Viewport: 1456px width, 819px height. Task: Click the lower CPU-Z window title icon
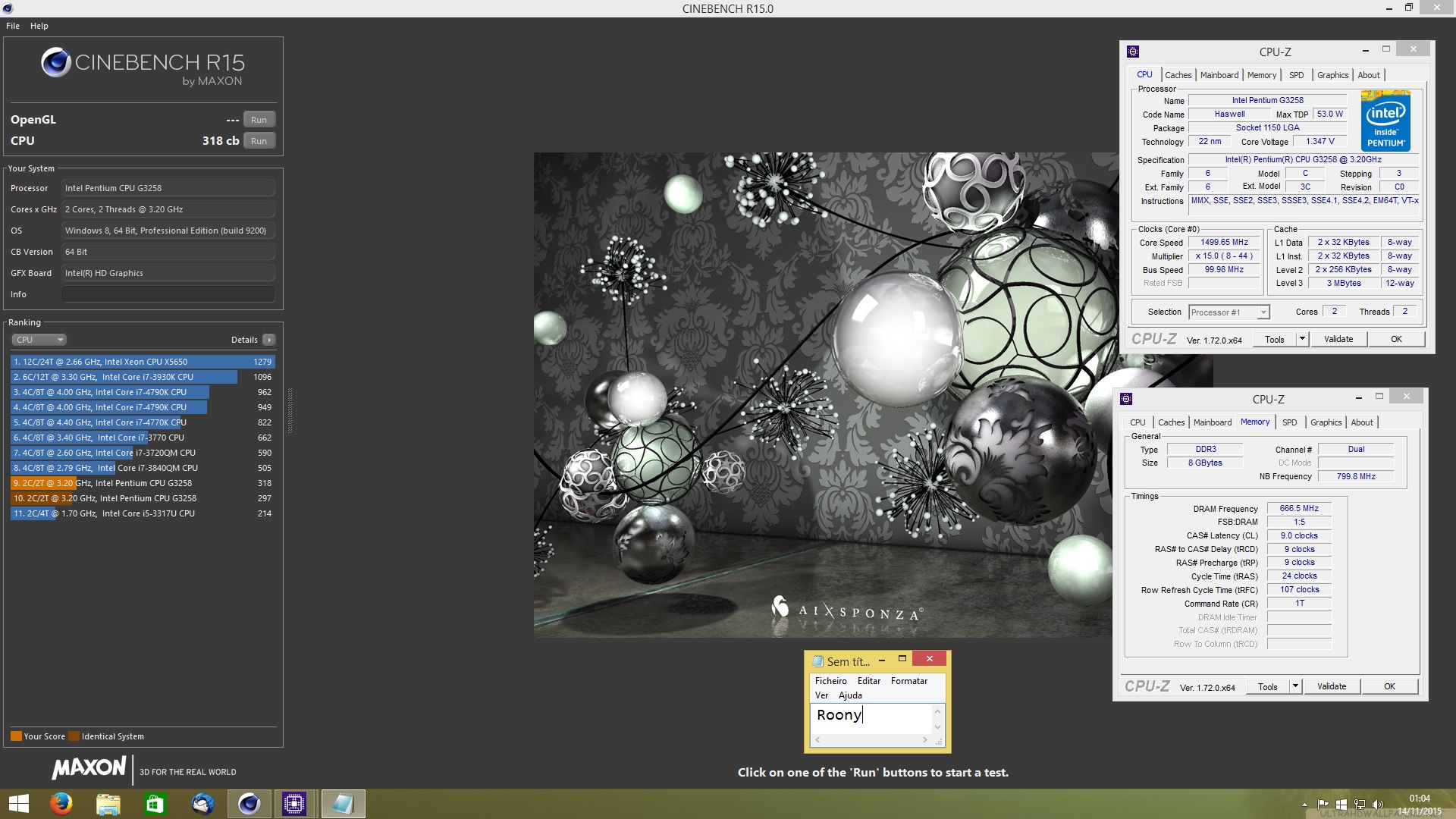pyautogui.click(x=1126, y=399)
